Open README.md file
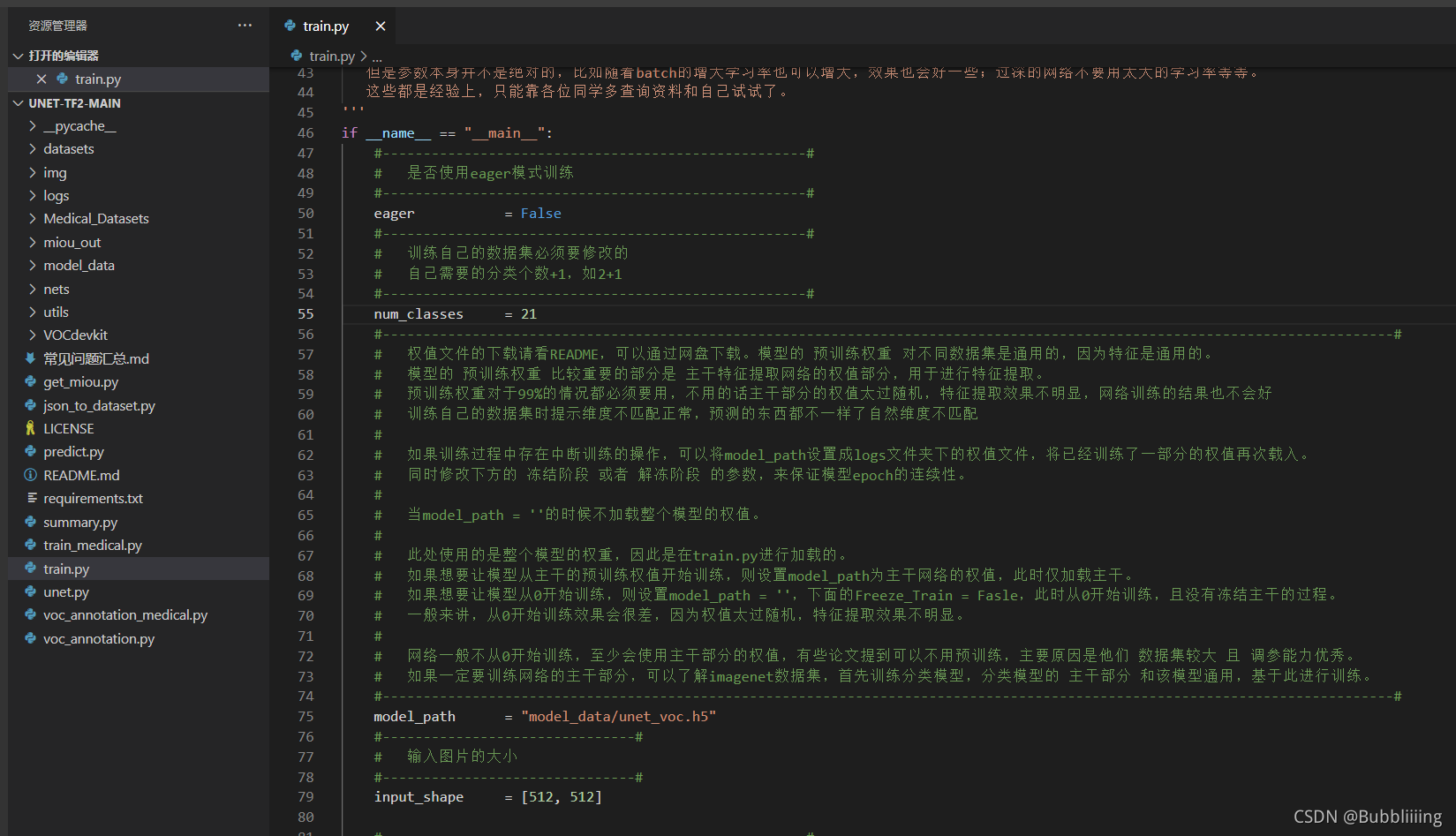The image size is (1456, 836). point(81,475)
